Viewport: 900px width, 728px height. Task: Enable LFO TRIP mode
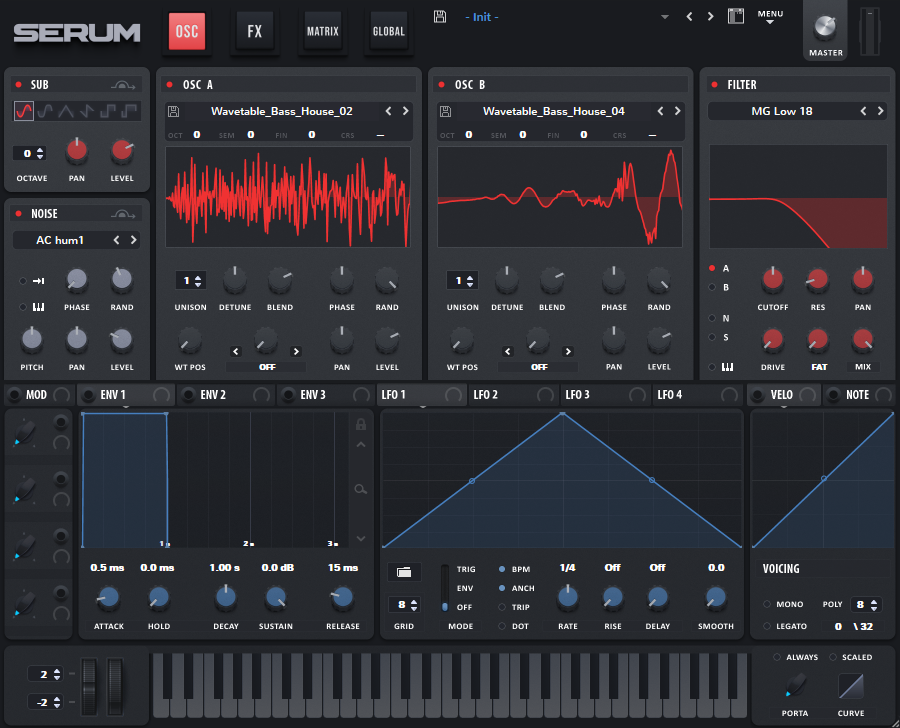point(502,607)
